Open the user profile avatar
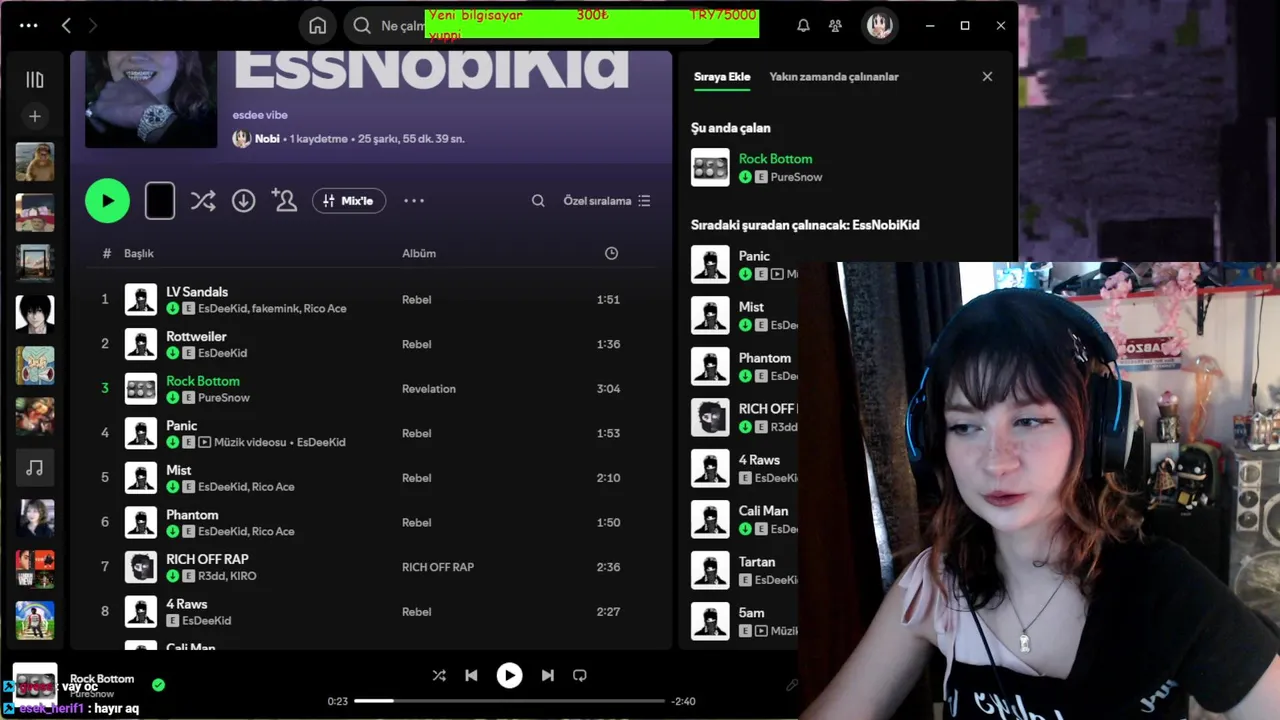 879,26
